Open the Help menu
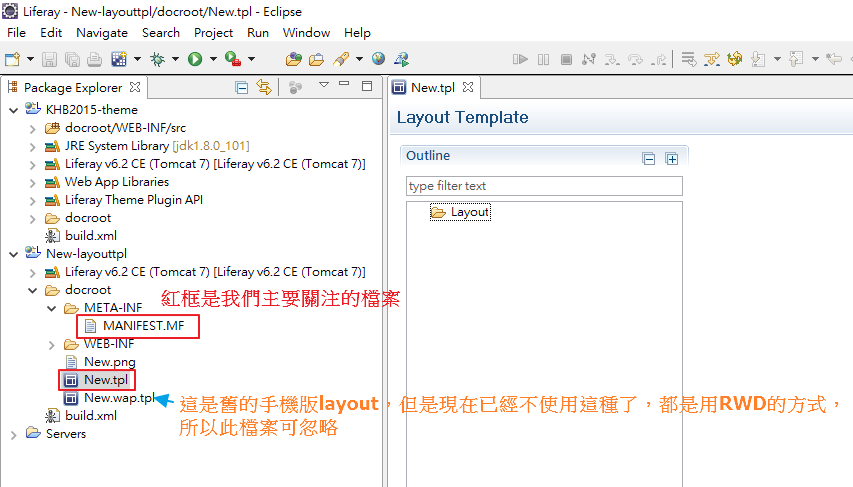 point(357,33)
